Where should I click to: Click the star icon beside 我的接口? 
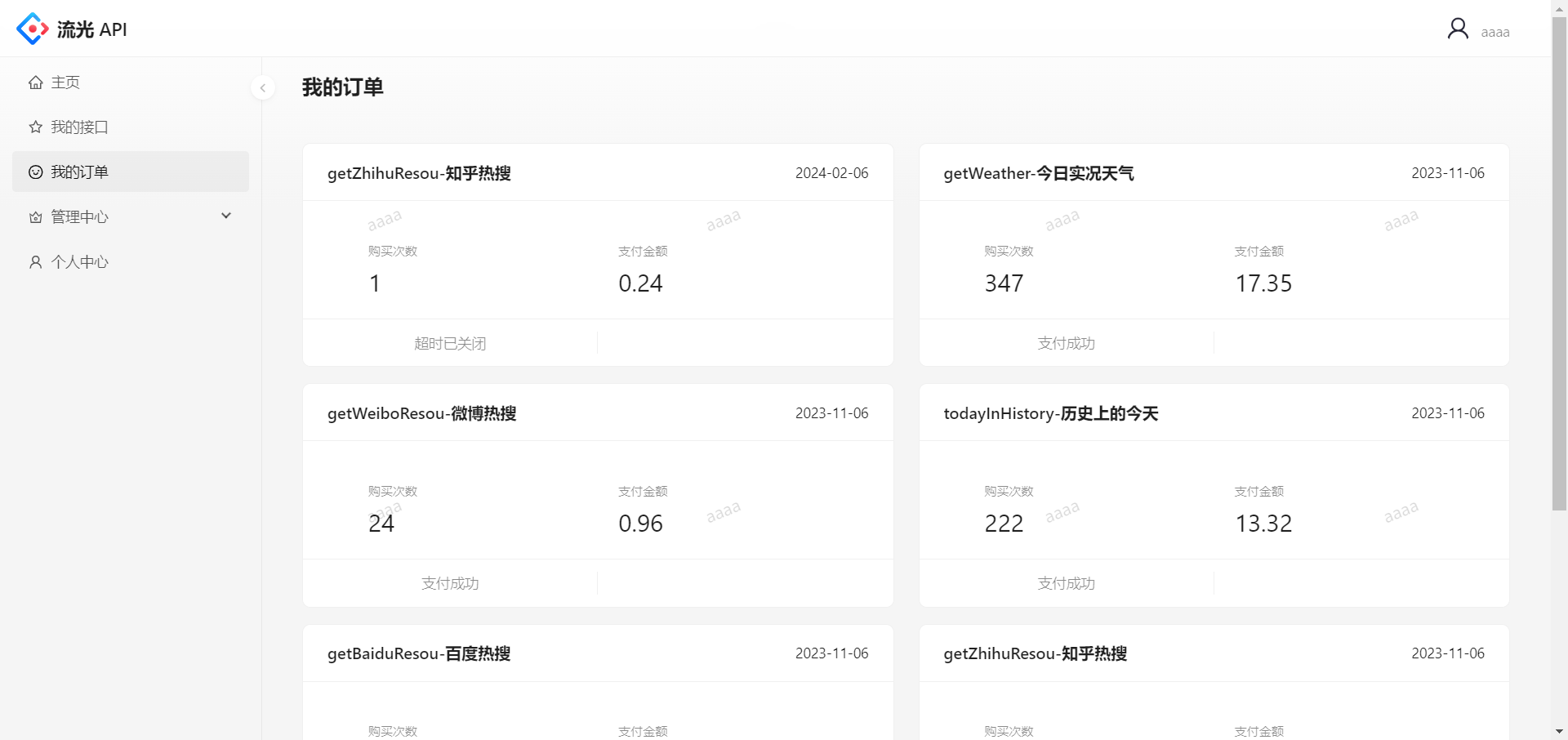tap(35, 127)
